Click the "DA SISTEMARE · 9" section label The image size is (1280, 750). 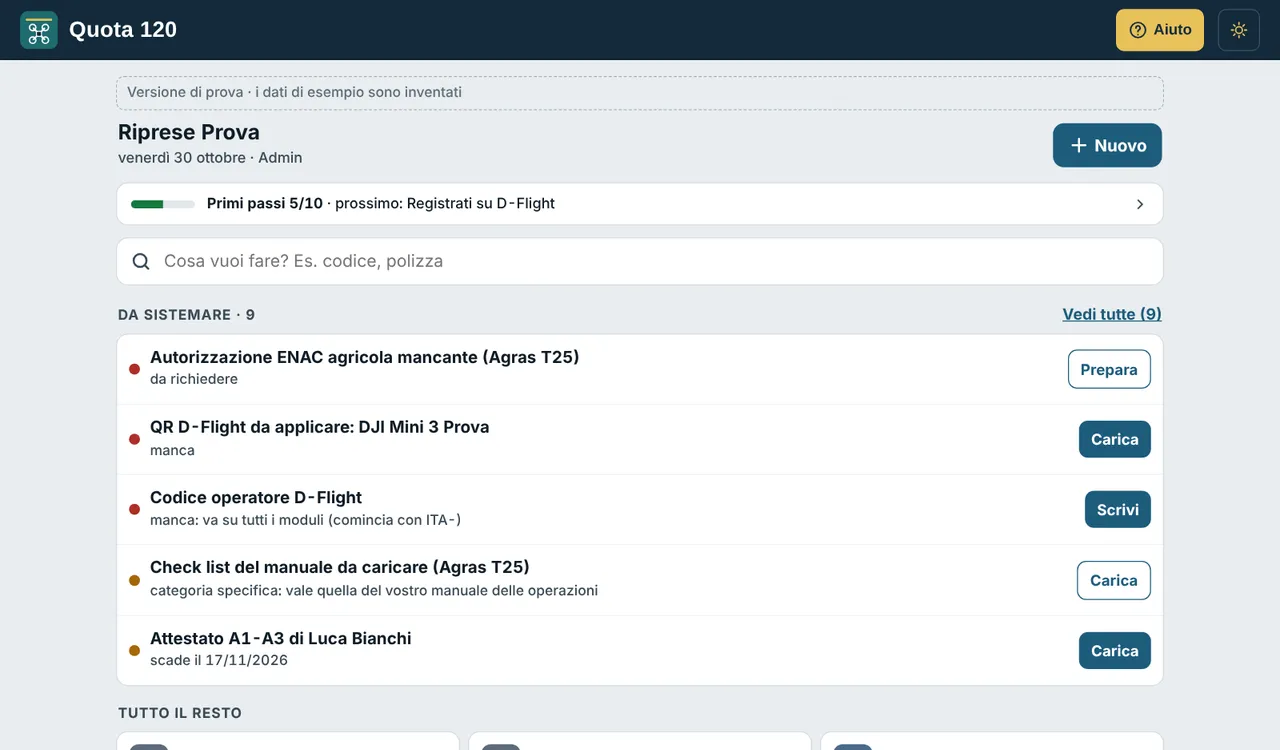[187, 315]
